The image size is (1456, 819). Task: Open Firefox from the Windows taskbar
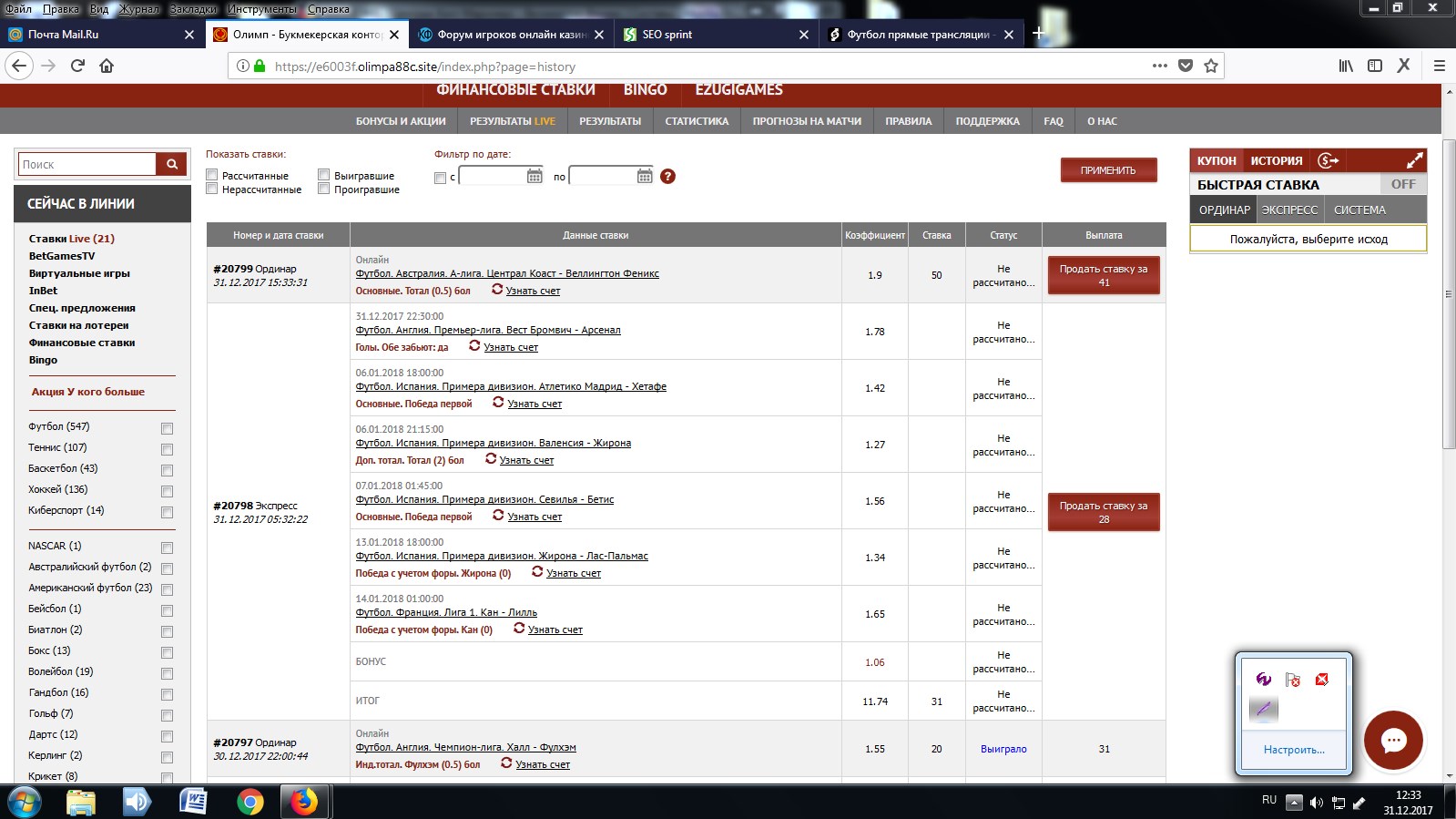click(x=304, y=802)
